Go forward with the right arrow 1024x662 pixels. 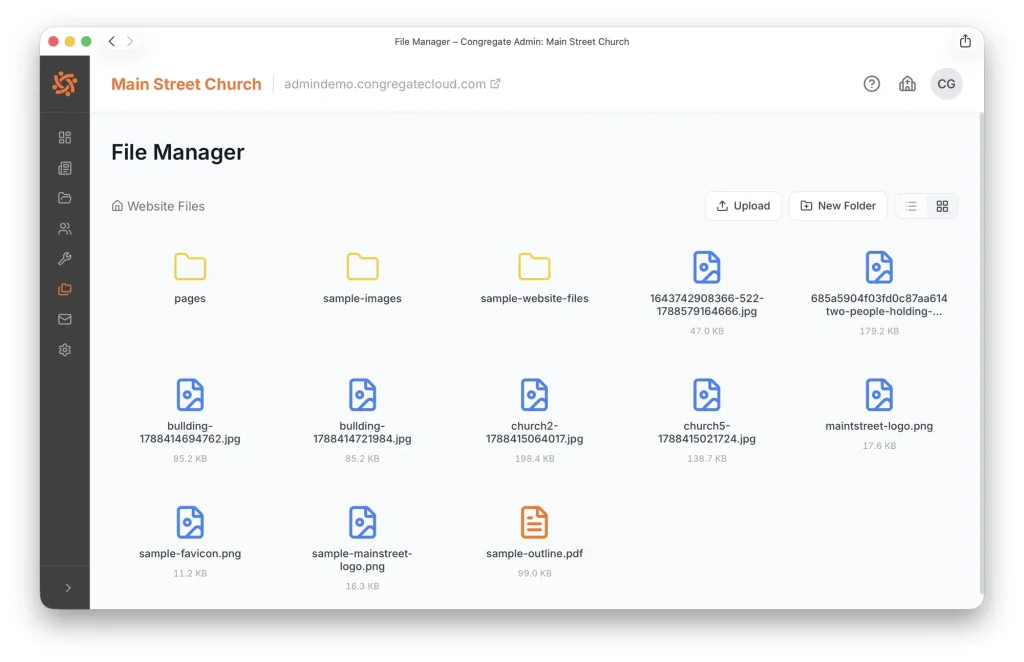[130, 41]
